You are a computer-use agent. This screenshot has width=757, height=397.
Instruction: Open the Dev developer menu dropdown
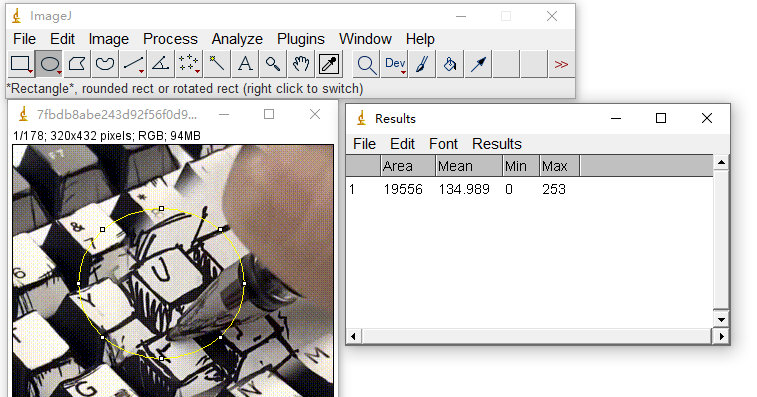click(394, 64)
